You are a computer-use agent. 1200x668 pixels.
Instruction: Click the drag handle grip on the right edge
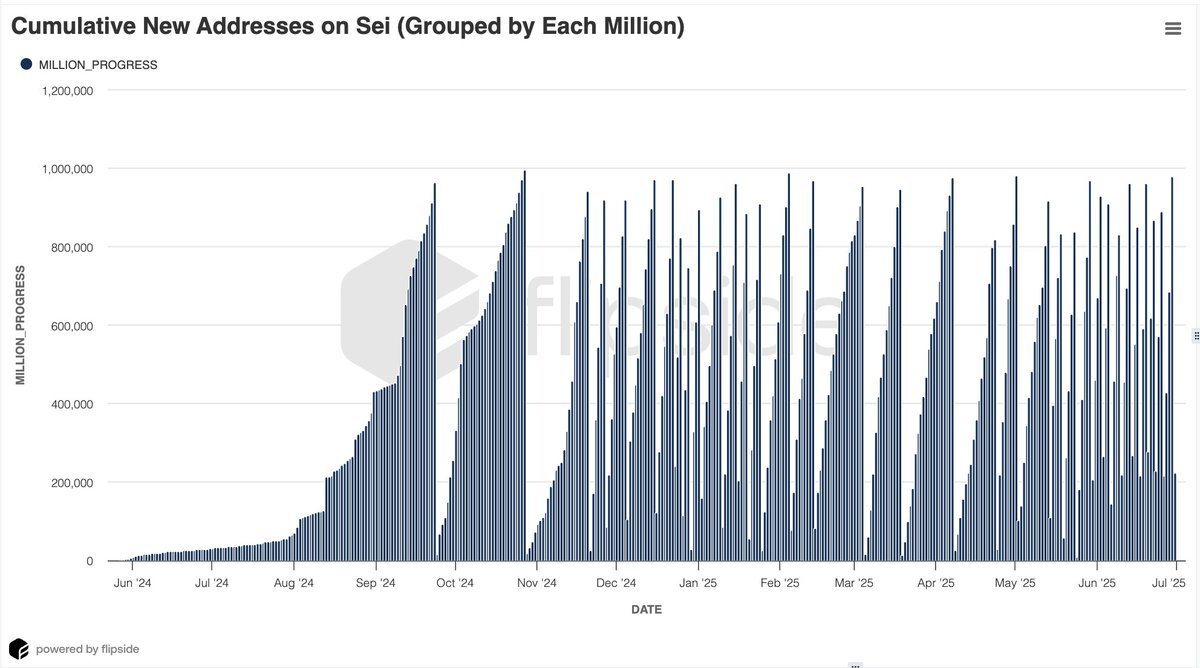1196,337
